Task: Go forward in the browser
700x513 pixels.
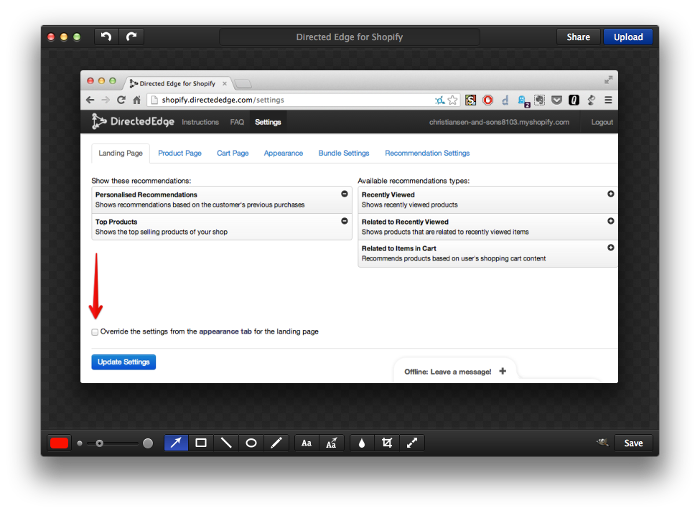Action: click(x=105, y=100)
